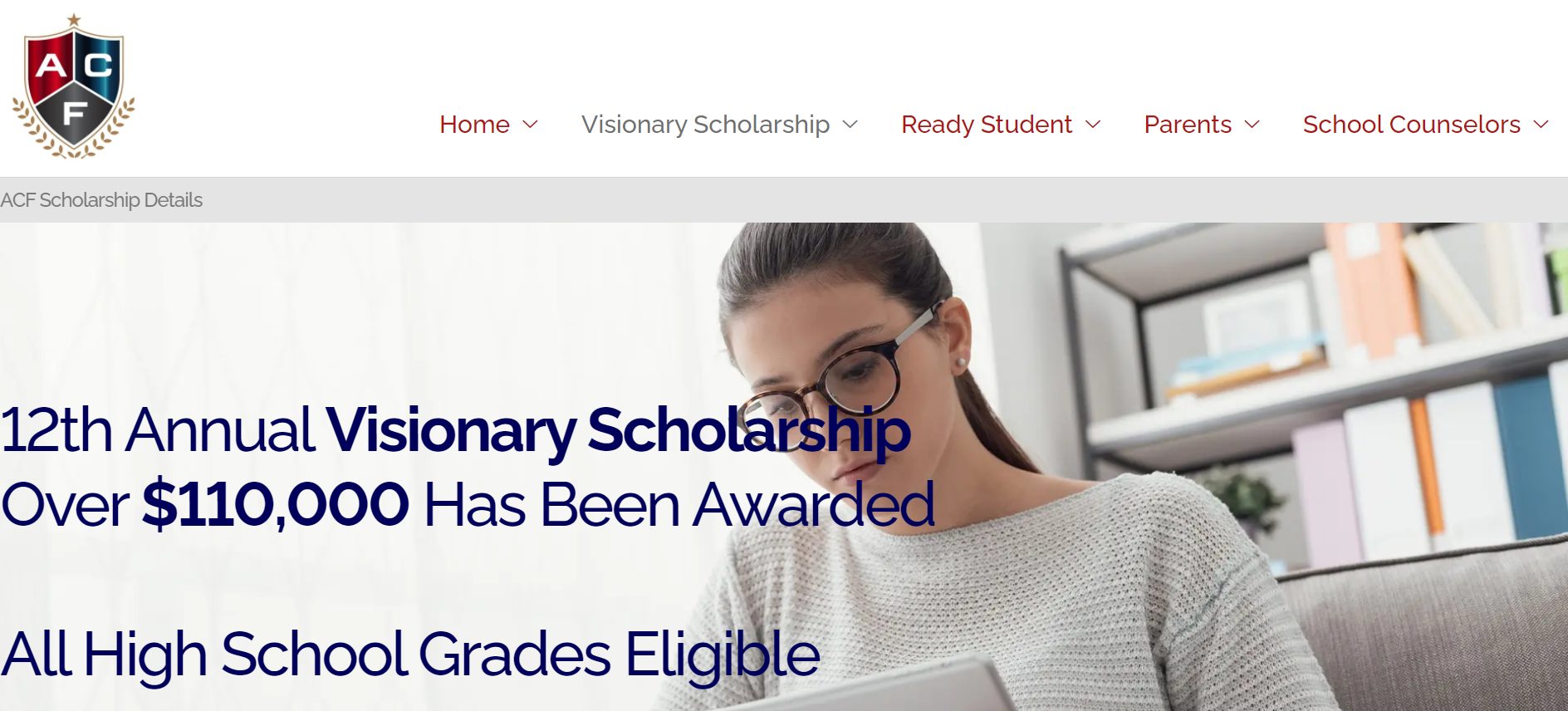Image resolution: width=1568 pixels, height=711 pixels.
Task: Click the All High School Grades Eligible heading
Action: coord(410,655)
